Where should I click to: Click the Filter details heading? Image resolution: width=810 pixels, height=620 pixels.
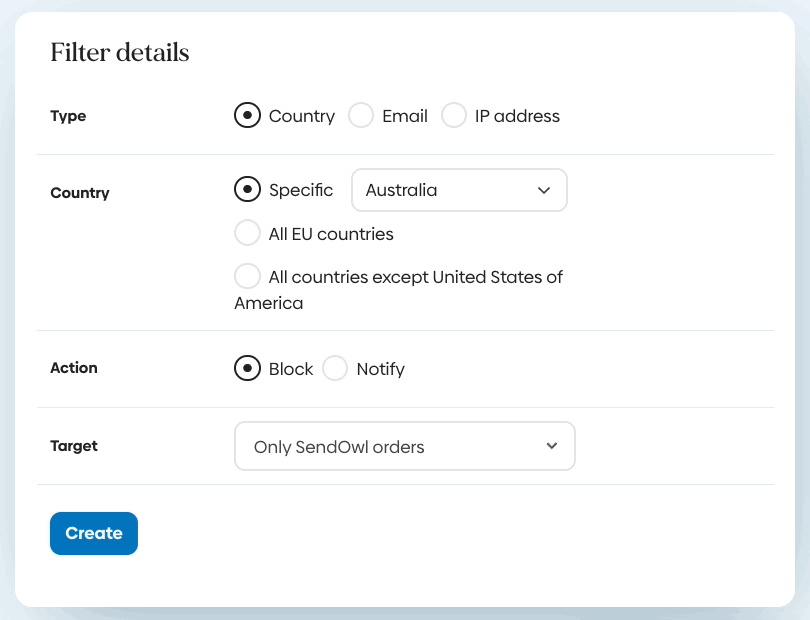pyautogui.click(x=120, y=53)
